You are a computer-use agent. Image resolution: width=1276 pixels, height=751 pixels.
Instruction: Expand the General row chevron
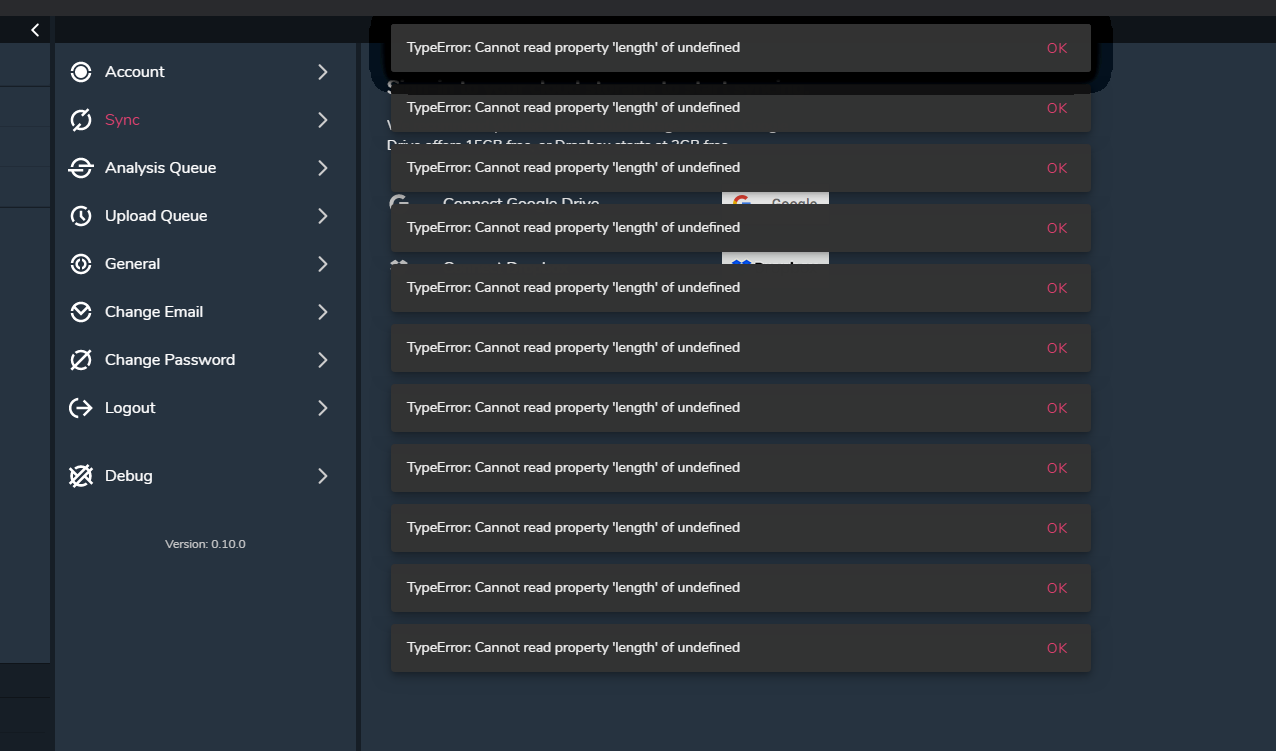click(x=322, y=264)
